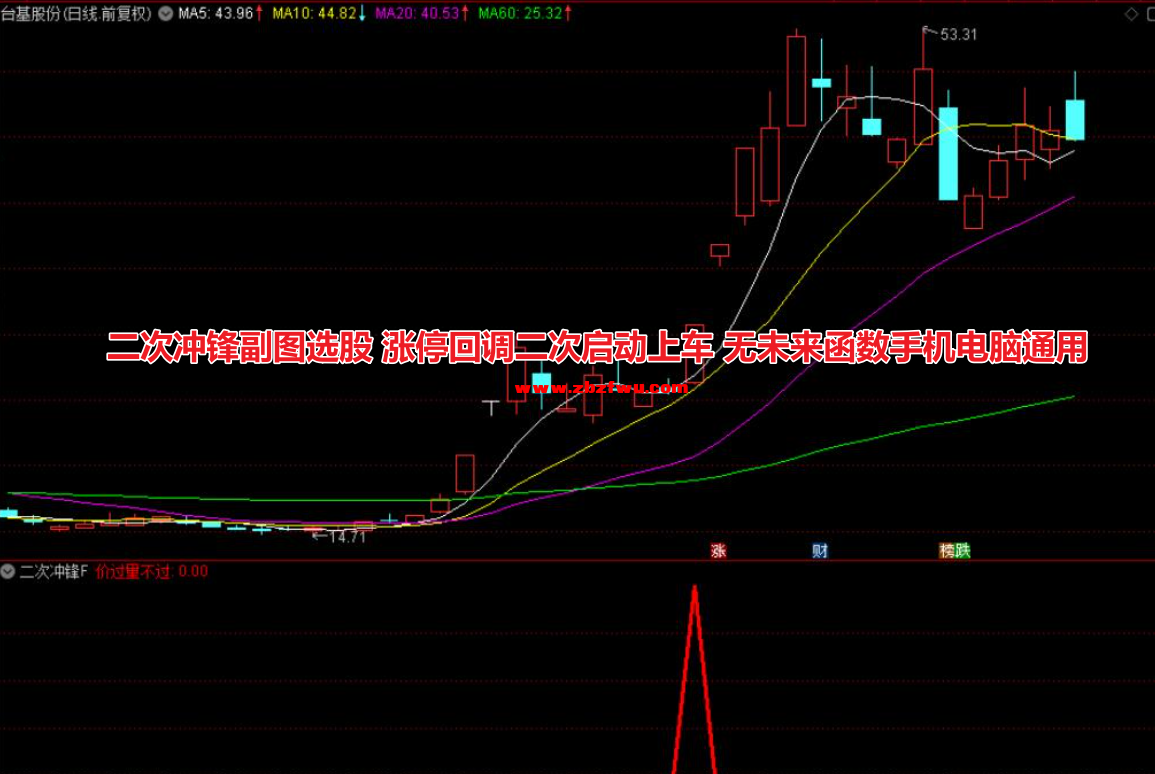The image size is (1155, 774).
Task: Click the 台基股份(日线.前复权) title text
Action: 77,13
